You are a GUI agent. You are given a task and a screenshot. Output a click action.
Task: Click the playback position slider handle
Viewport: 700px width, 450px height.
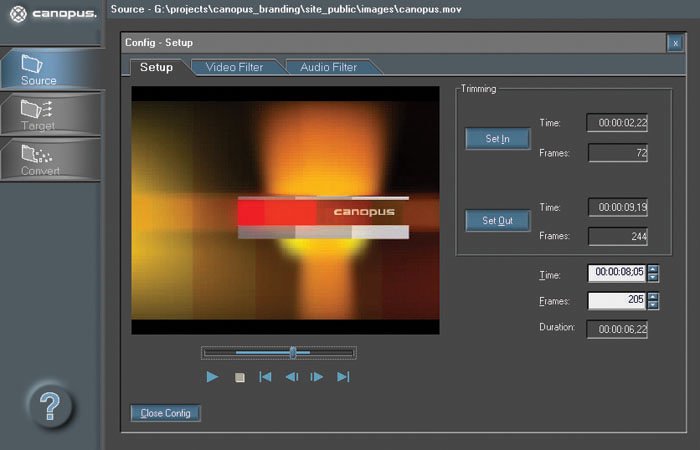292,352
